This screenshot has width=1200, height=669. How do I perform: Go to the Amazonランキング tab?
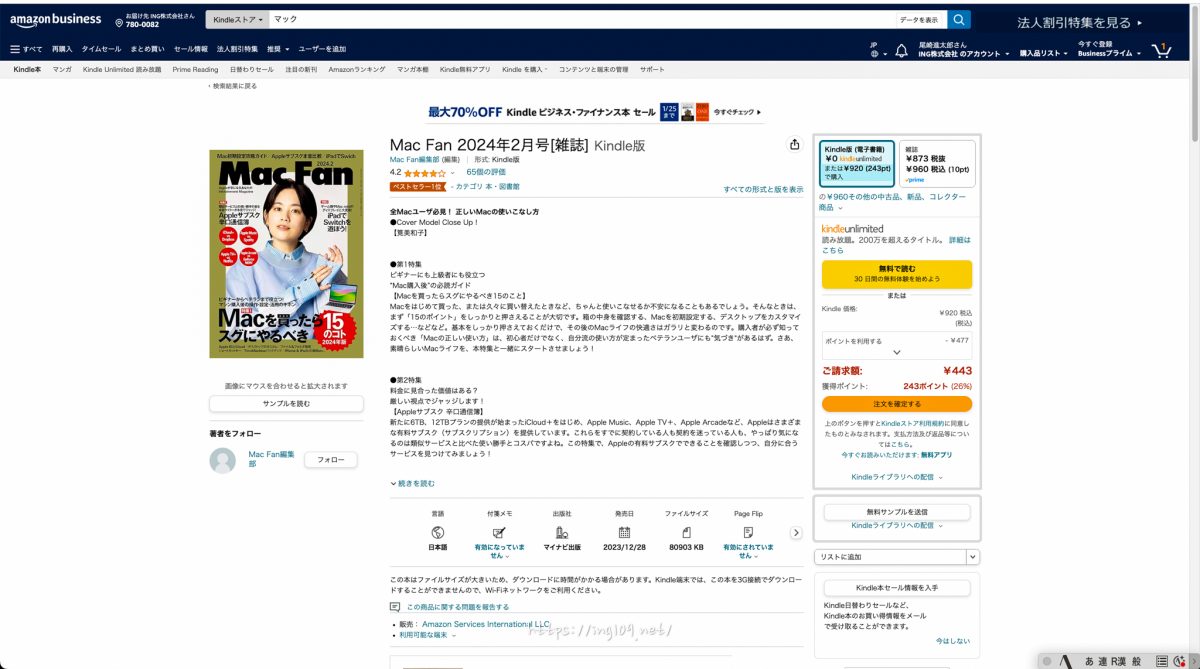click(357, 70)
